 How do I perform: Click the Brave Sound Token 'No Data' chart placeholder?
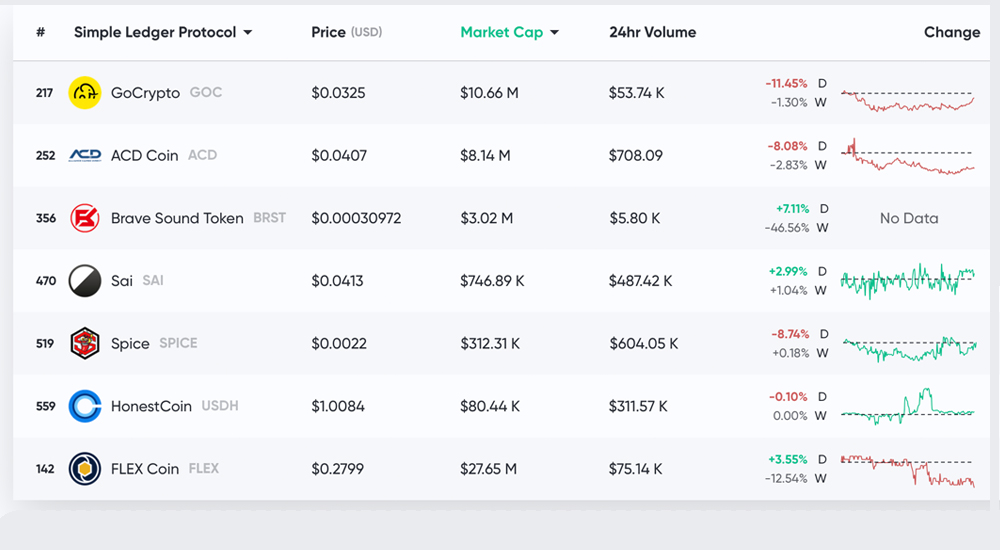coord(909,218)
